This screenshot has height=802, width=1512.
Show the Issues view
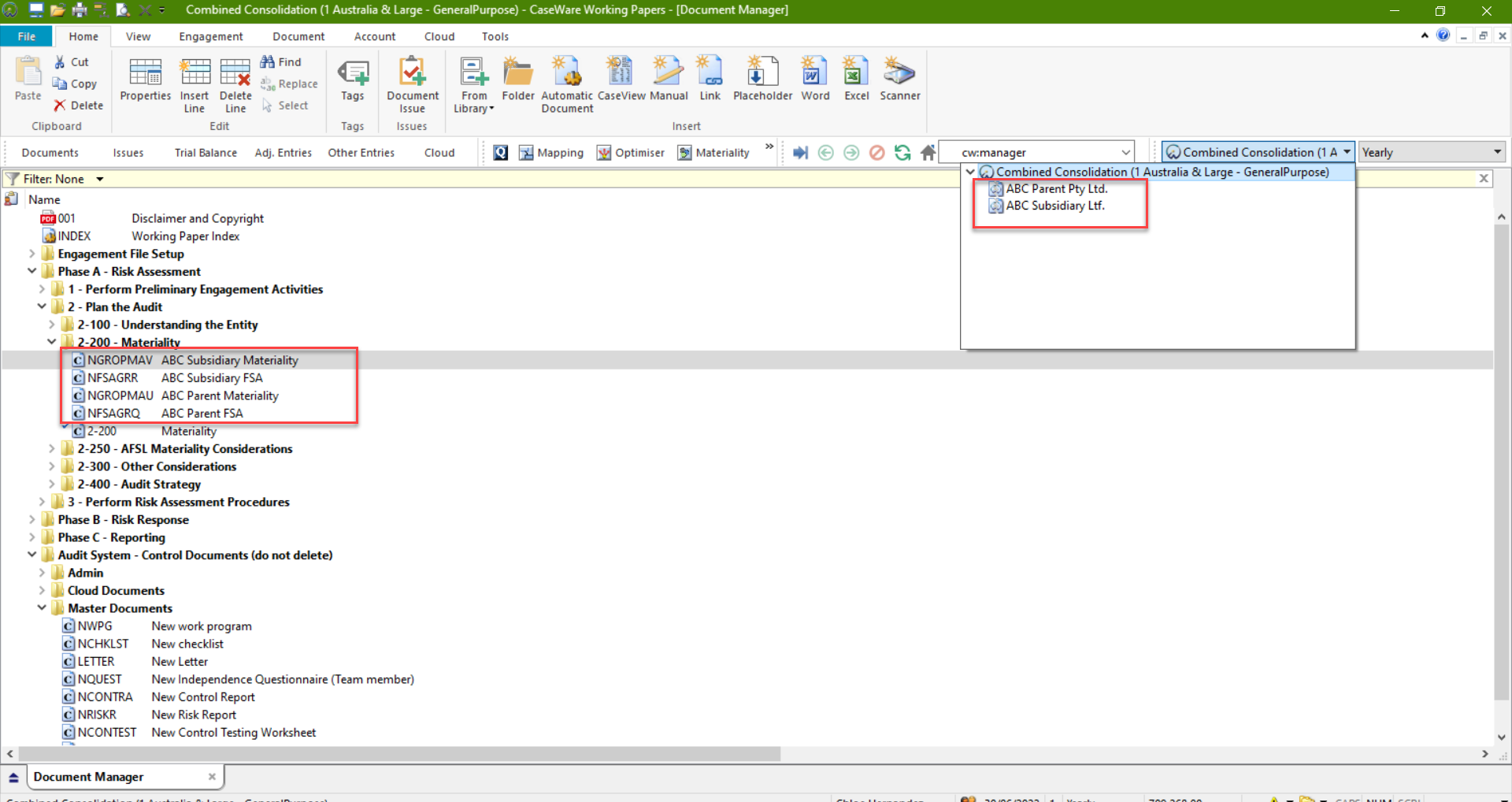[128, 153]
